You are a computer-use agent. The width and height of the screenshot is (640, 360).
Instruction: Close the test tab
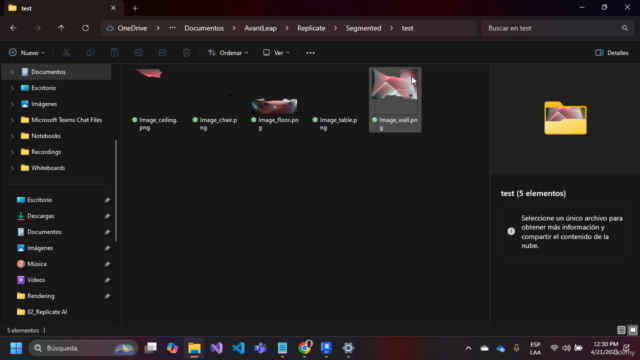pyautogui.click(x=113, y=8)
